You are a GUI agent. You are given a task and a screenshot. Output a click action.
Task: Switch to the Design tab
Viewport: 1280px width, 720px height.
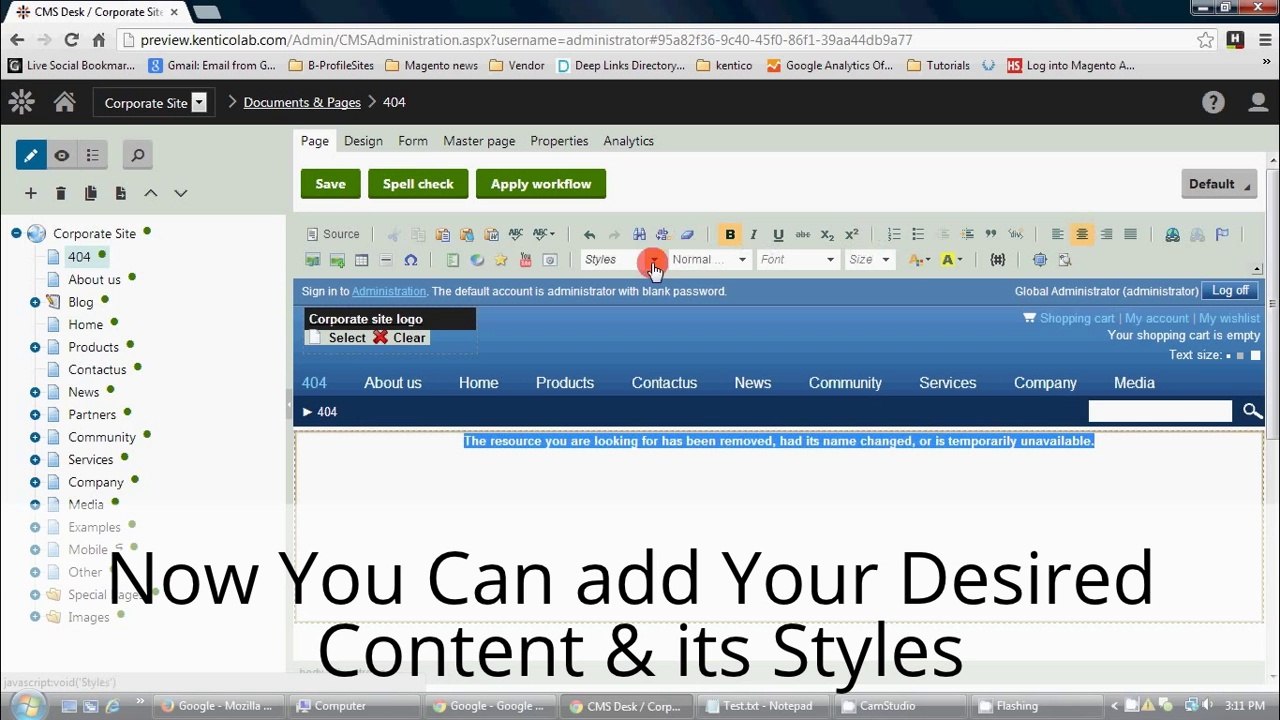(x=363, y=141)
